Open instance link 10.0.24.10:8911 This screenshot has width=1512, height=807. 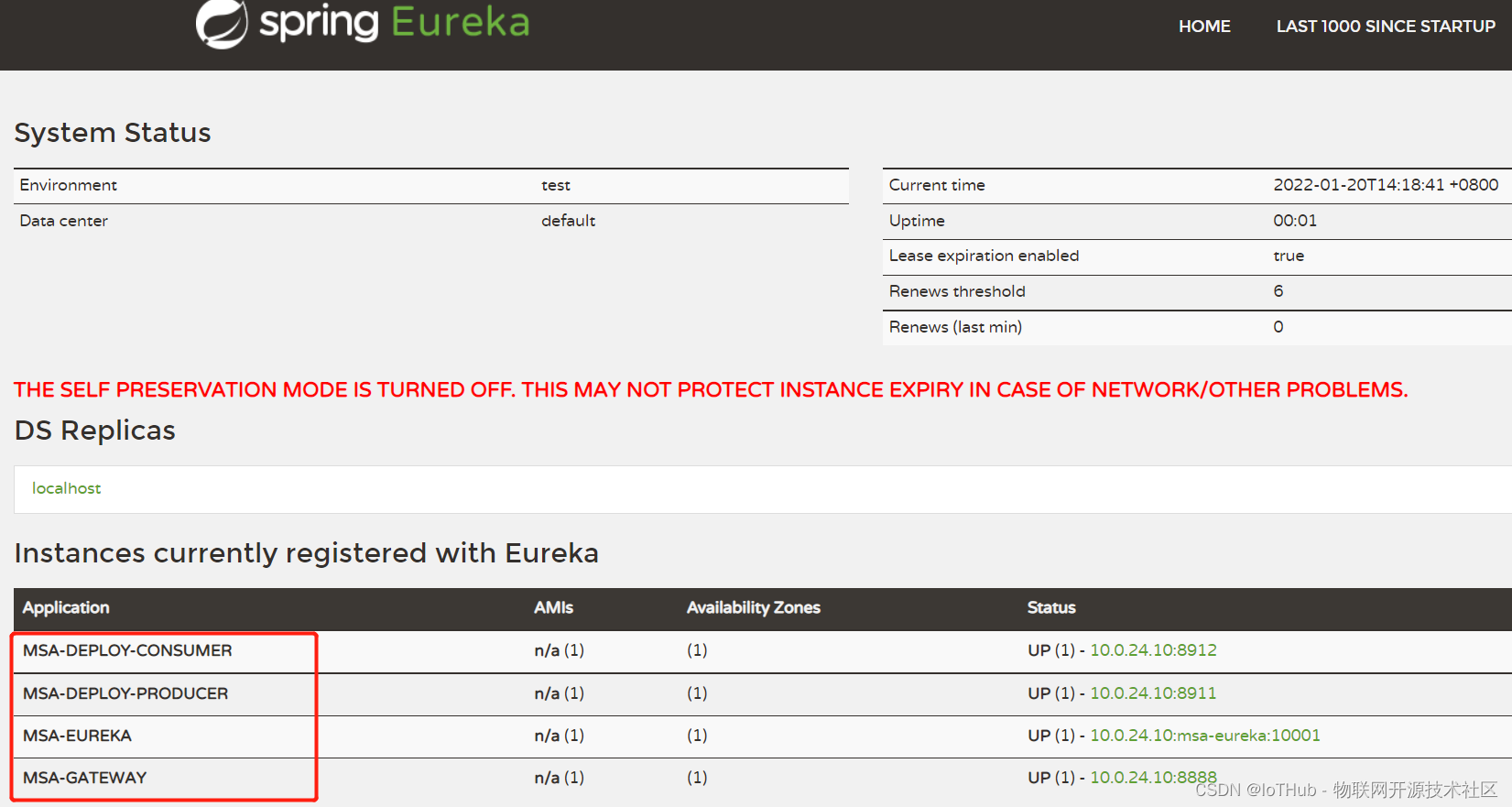tap(1153, 693)
